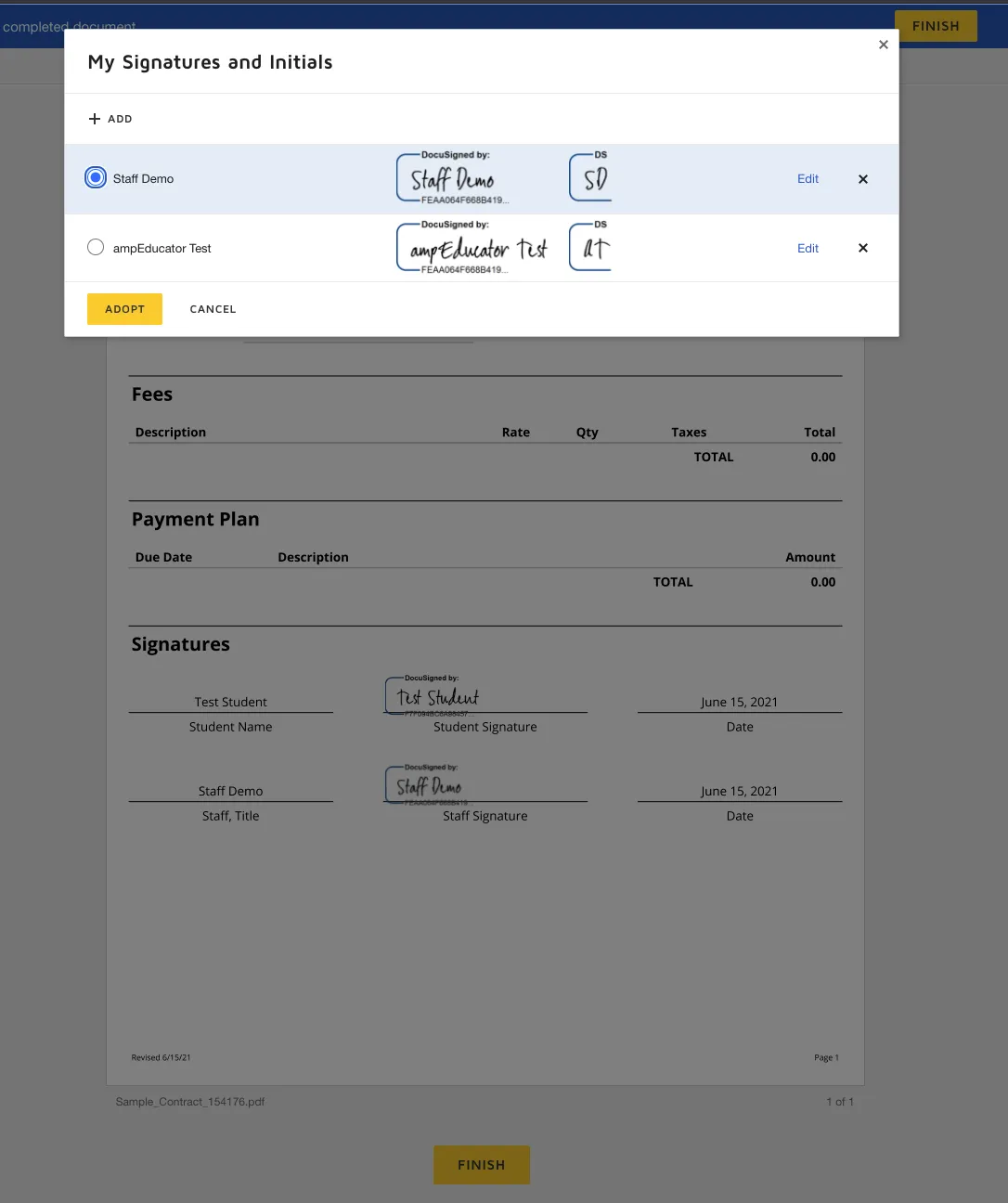The height and width of the screenshot is (1203, 1008).
Task: Click the Qty column header
Action: (x=588, y=433)
